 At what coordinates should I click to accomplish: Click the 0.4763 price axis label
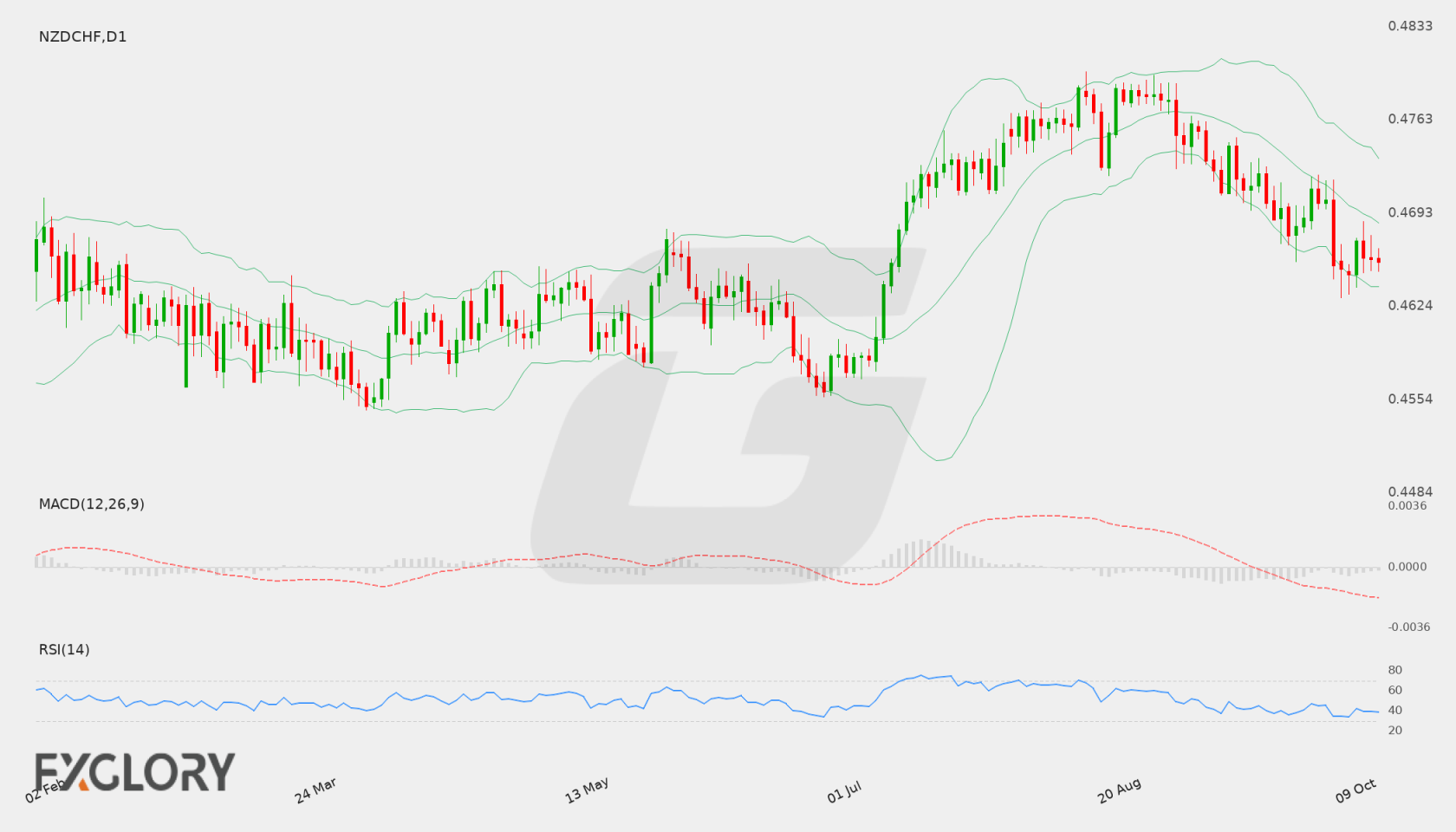click(1410, 119)
